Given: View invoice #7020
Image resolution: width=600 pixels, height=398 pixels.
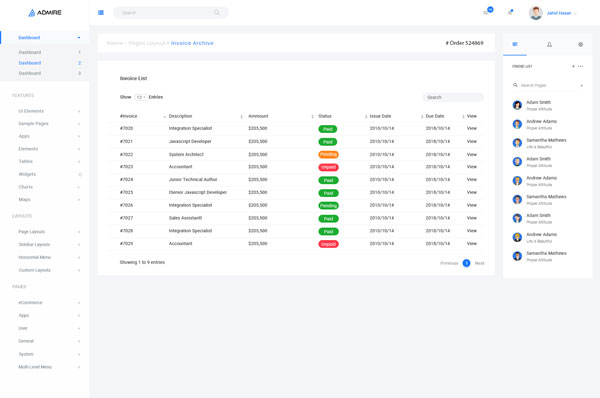Looking at the screenshot, I should click(472, 129).
